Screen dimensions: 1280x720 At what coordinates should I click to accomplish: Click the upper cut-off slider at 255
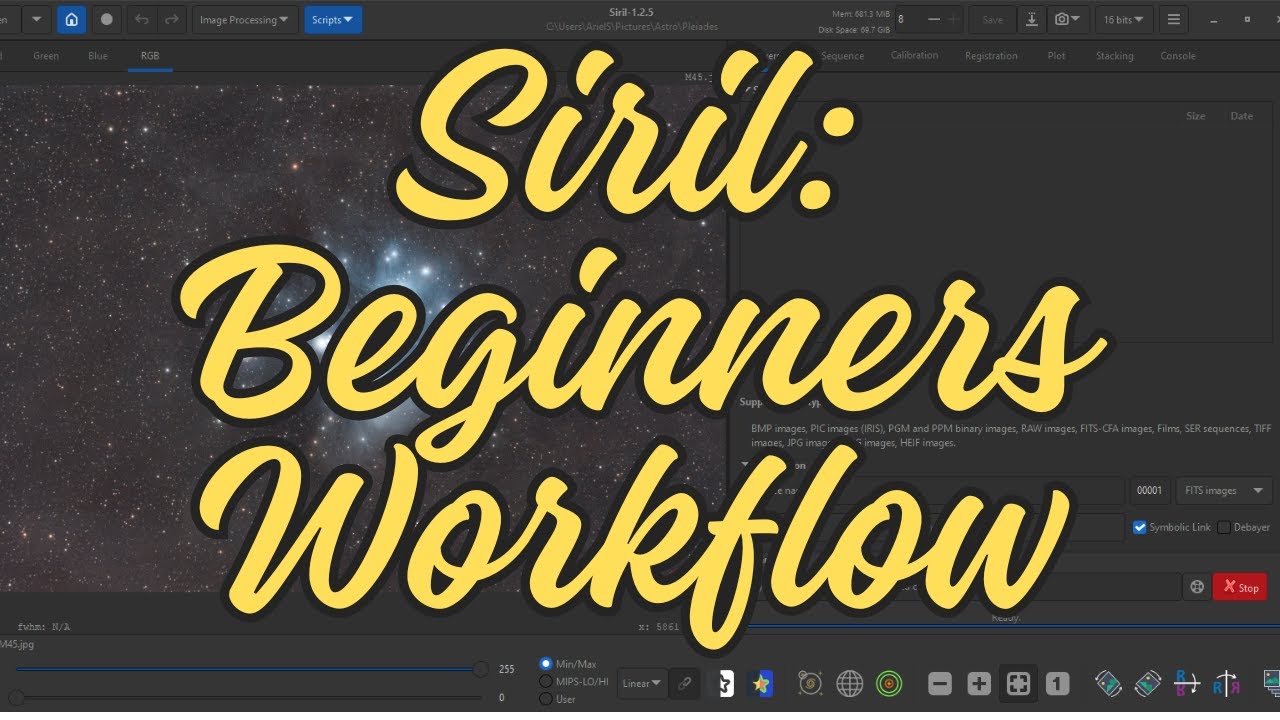481,669
